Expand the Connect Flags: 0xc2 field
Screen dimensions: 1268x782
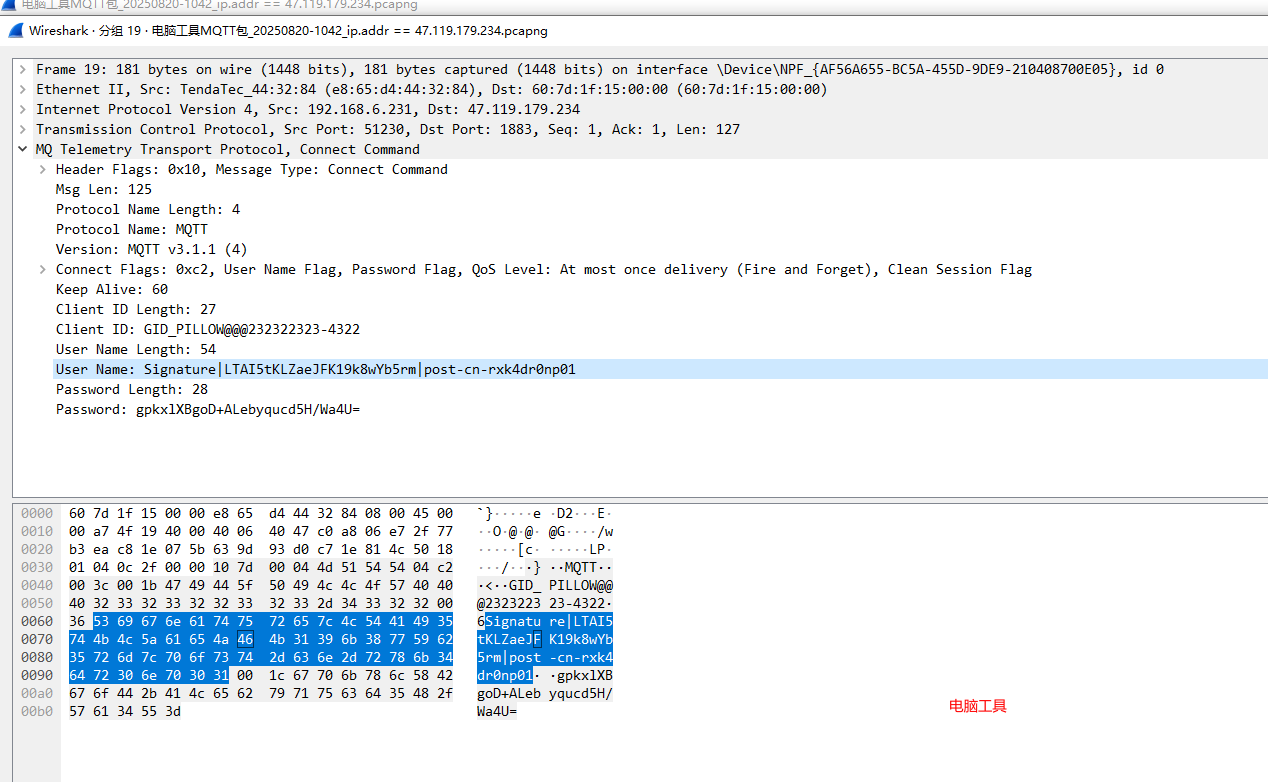coord(43,270)
